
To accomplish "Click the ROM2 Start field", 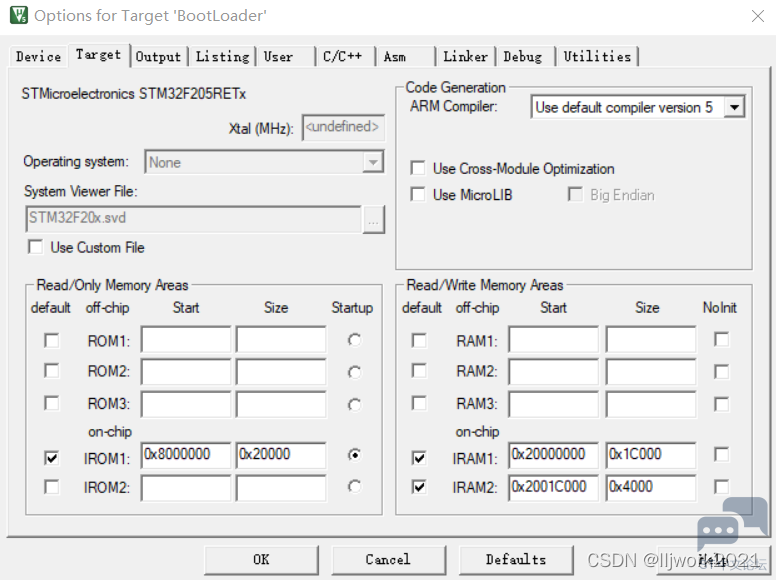I will (x=186, y=372).
